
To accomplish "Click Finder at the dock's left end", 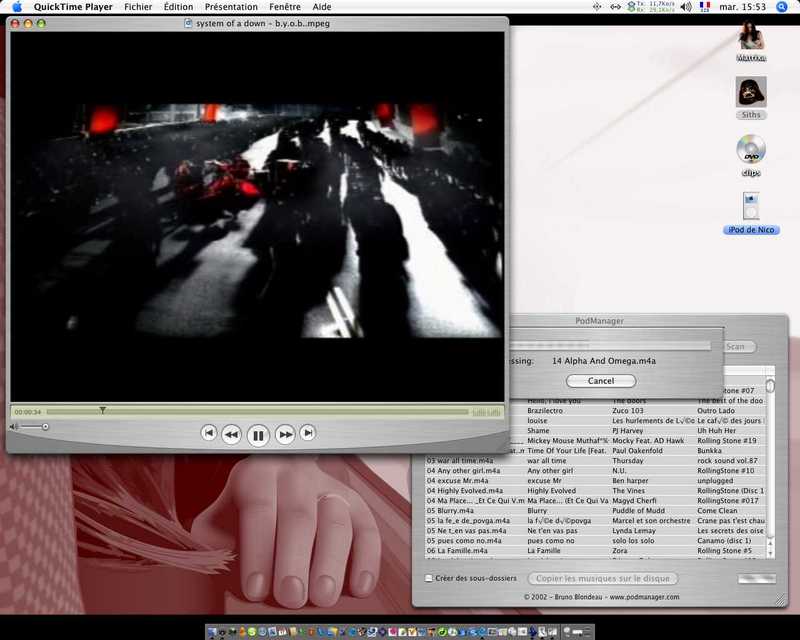I will (212, 632).
